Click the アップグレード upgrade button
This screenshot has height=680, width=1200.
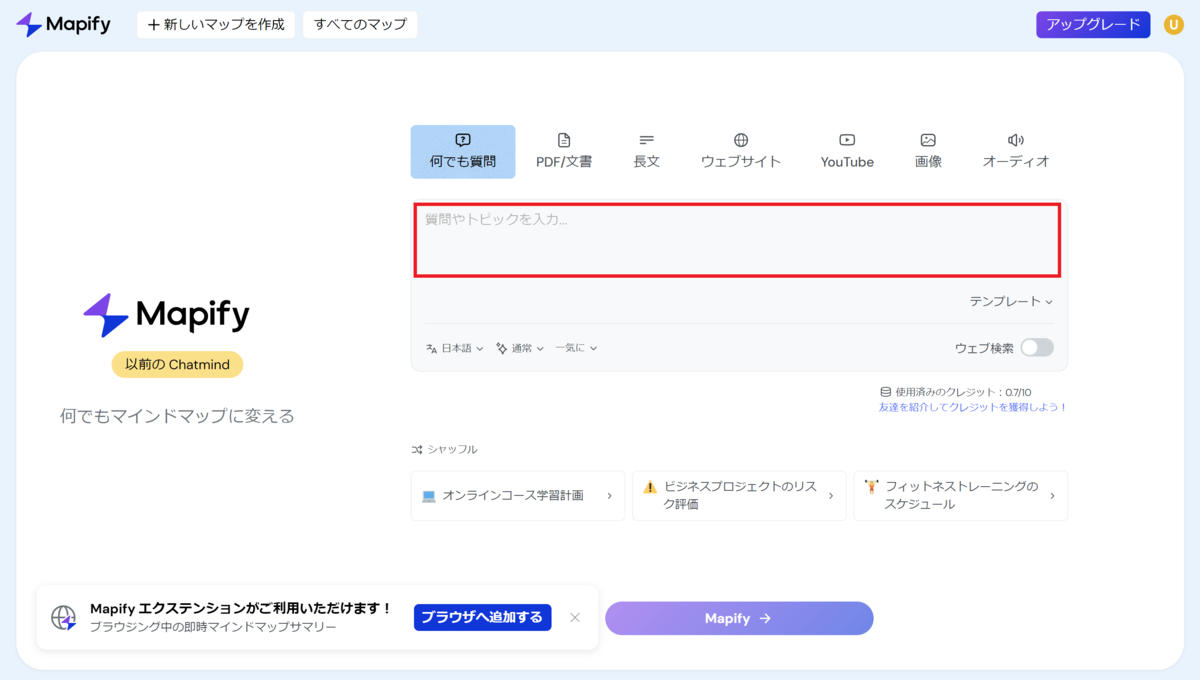coord(1092,24)
